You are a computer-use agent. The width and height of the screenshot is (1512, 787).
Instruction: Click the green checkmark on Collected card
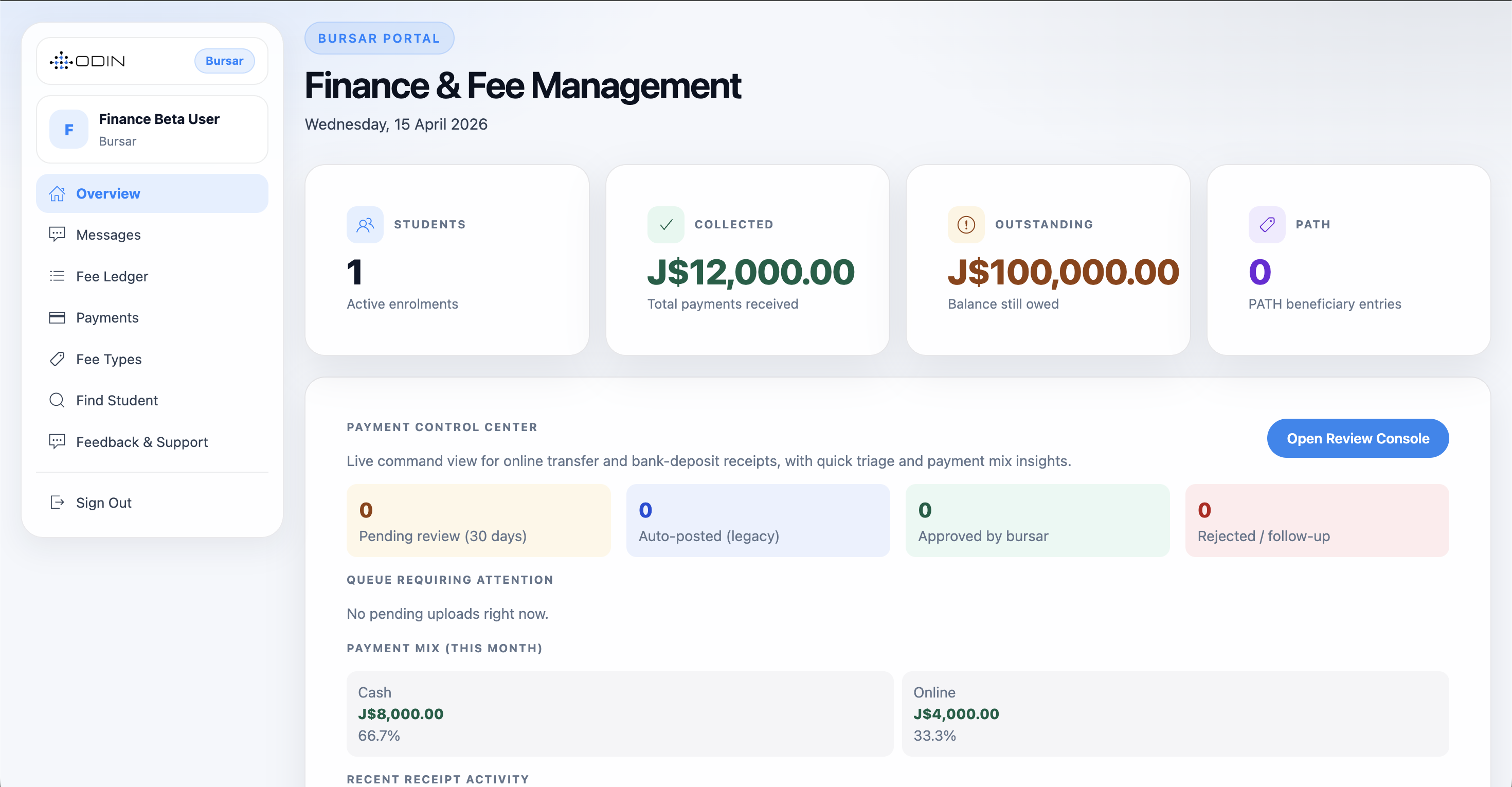click(x=665, y=224)
